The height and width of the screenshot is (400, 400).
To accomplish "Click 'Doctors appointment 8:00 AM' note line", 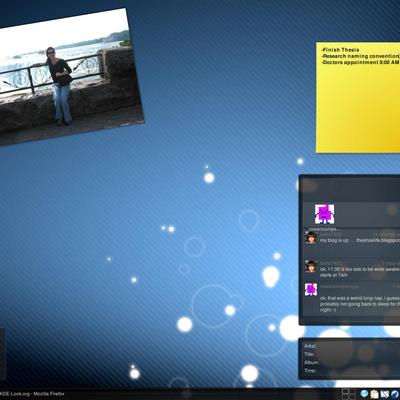I will 360,62.
